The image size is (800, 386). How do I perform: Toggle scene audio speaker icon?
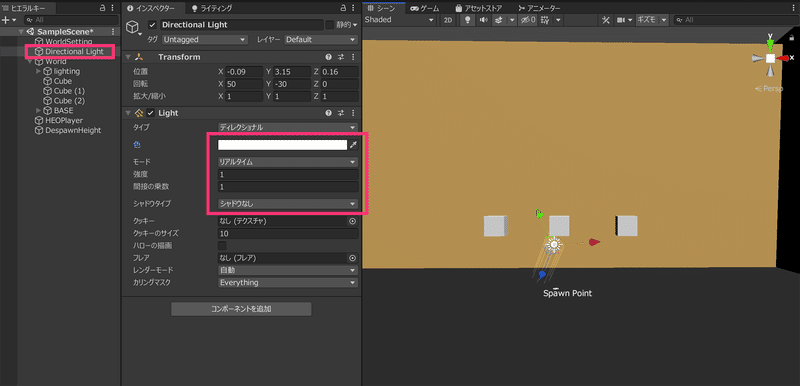[483, 20]
